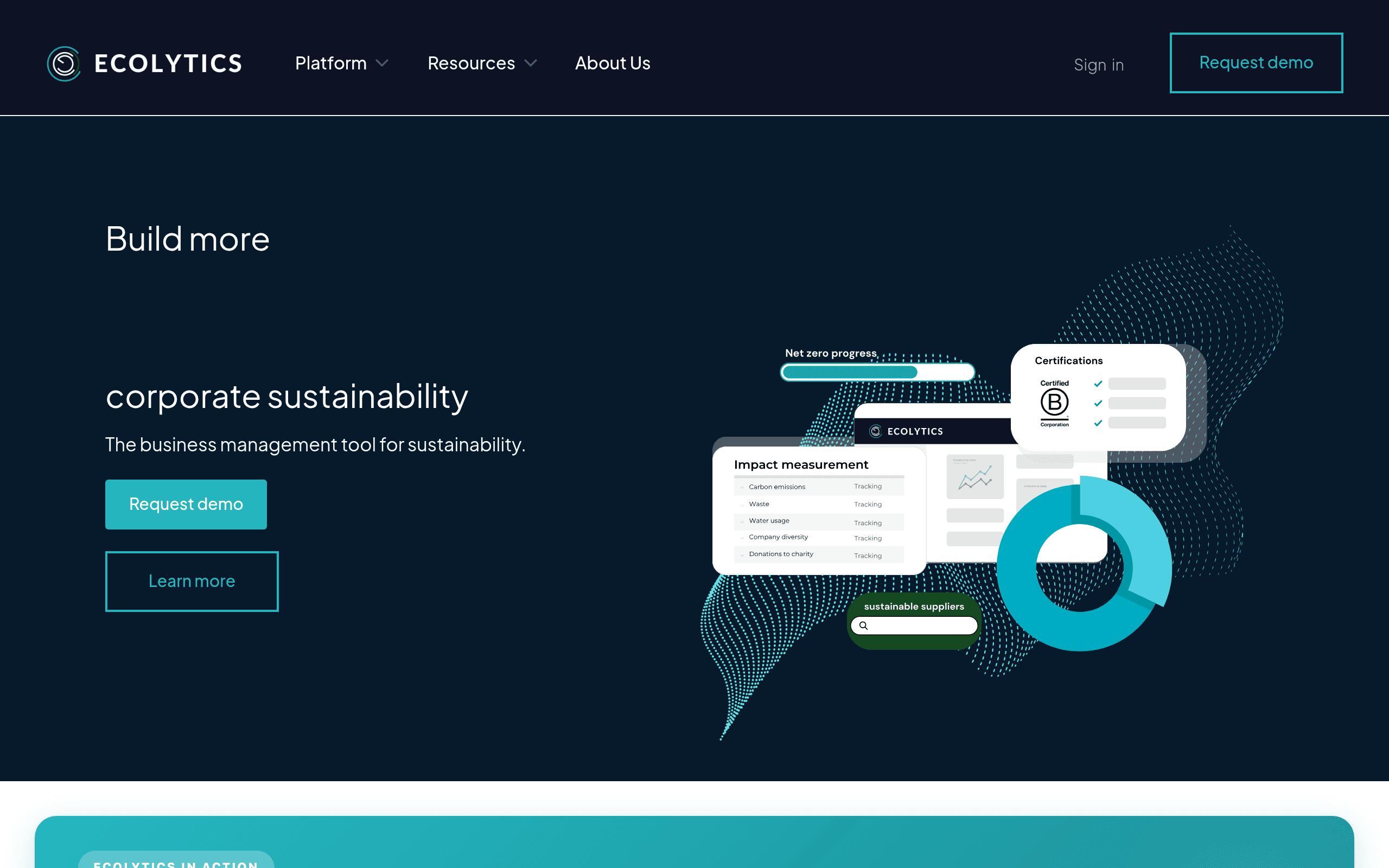Click the "Net zero progress" label
1389x868 pixels.
click(x=831, y=353)
